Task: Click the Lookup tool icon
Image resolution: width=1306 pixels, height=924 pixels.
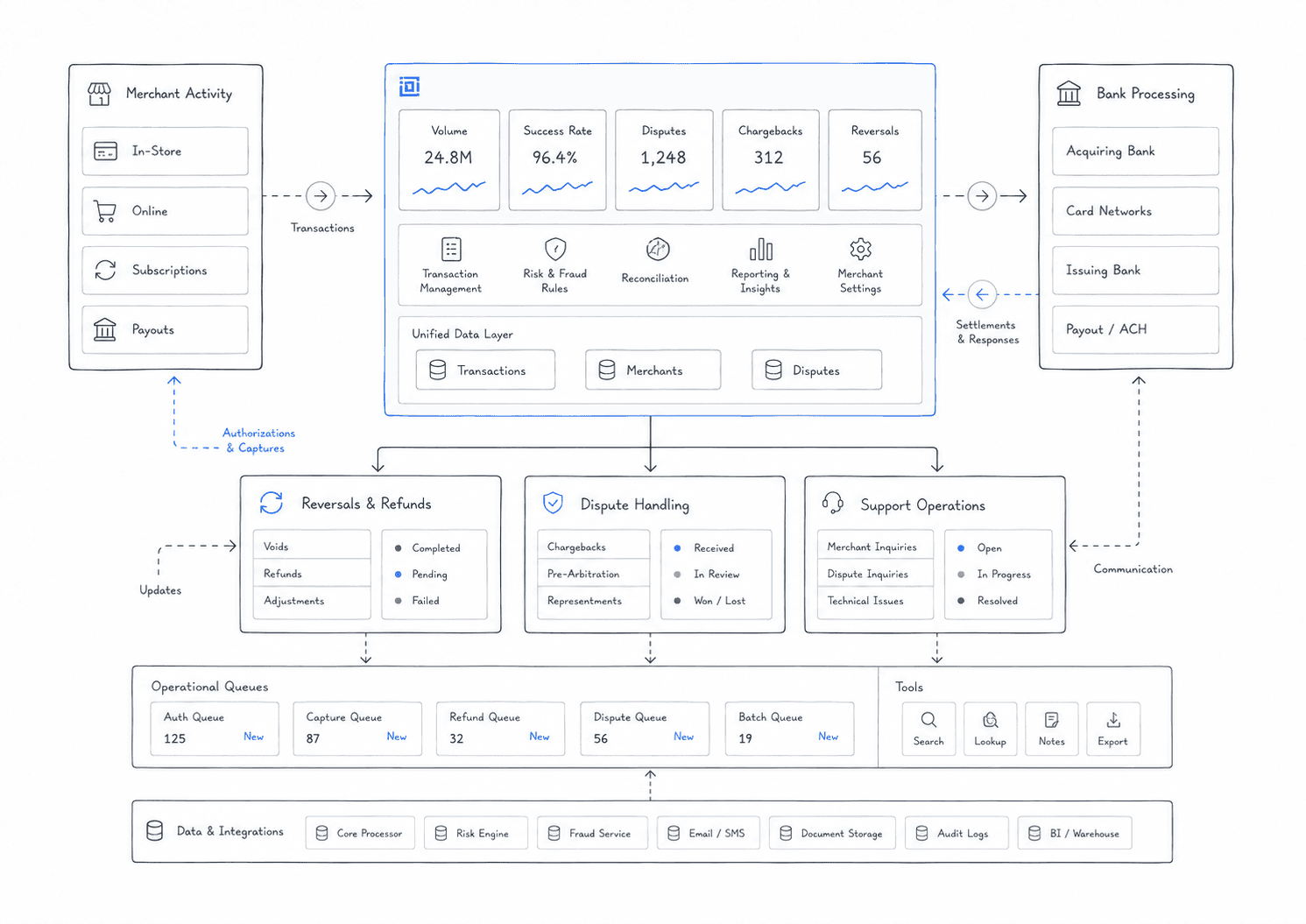Action: point(991,720)
